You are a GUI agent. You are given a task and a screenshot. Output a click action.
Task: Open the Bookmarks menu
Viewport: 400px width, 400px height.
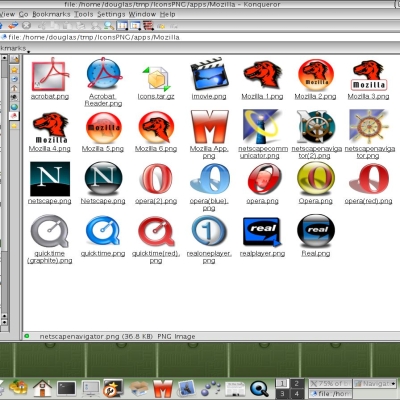pyautogui.click(x=51, y=14)
